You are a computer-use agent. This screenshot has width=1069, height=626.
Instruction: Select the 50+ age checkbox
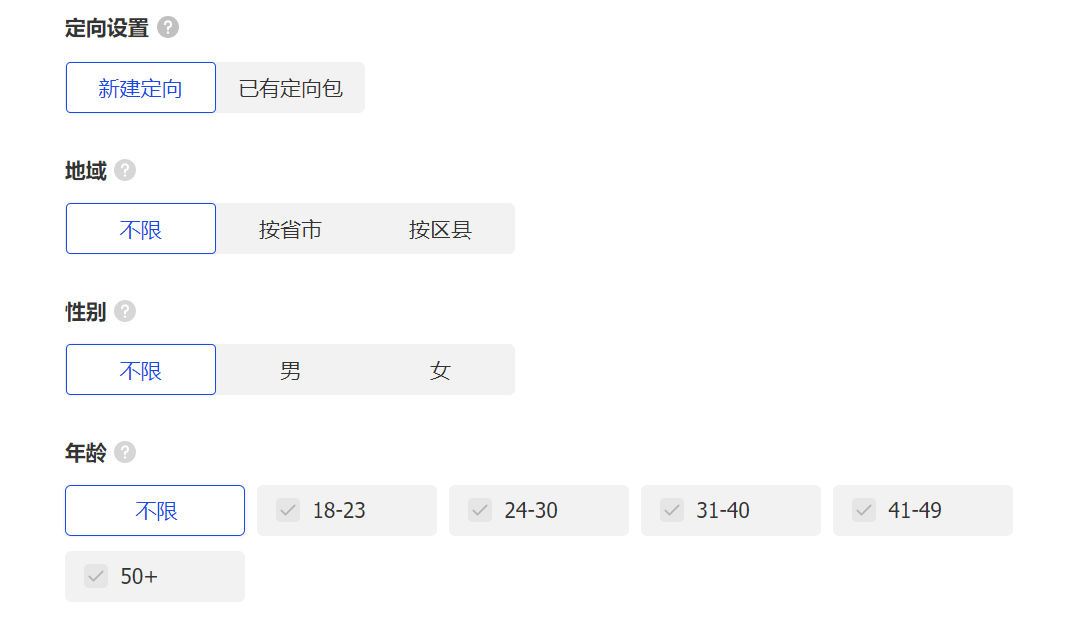96,577
